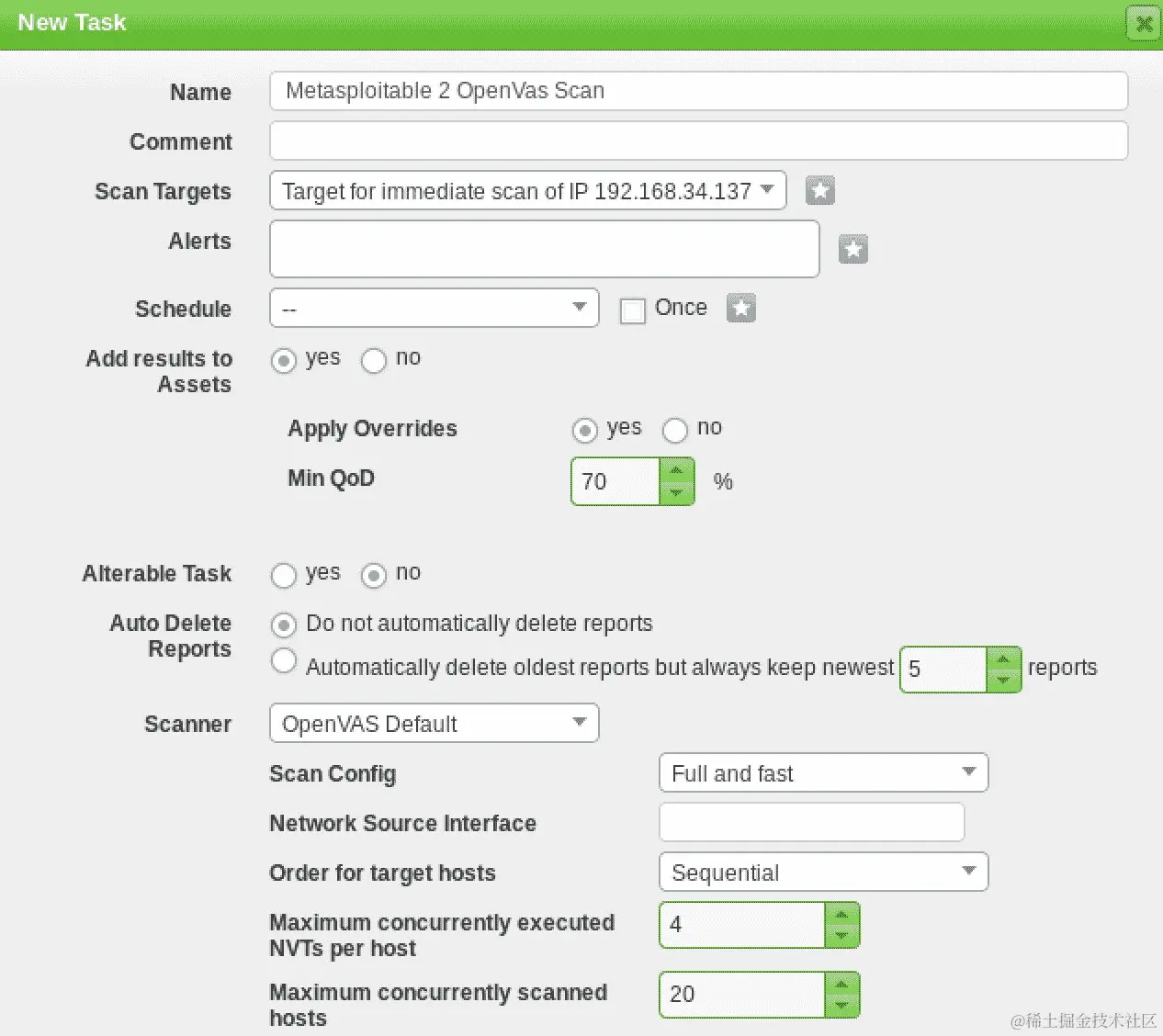Increase maximum concurrently executed NVTs per host
Viewport: 1163px width, 1036px height.
tap(842, 914)
